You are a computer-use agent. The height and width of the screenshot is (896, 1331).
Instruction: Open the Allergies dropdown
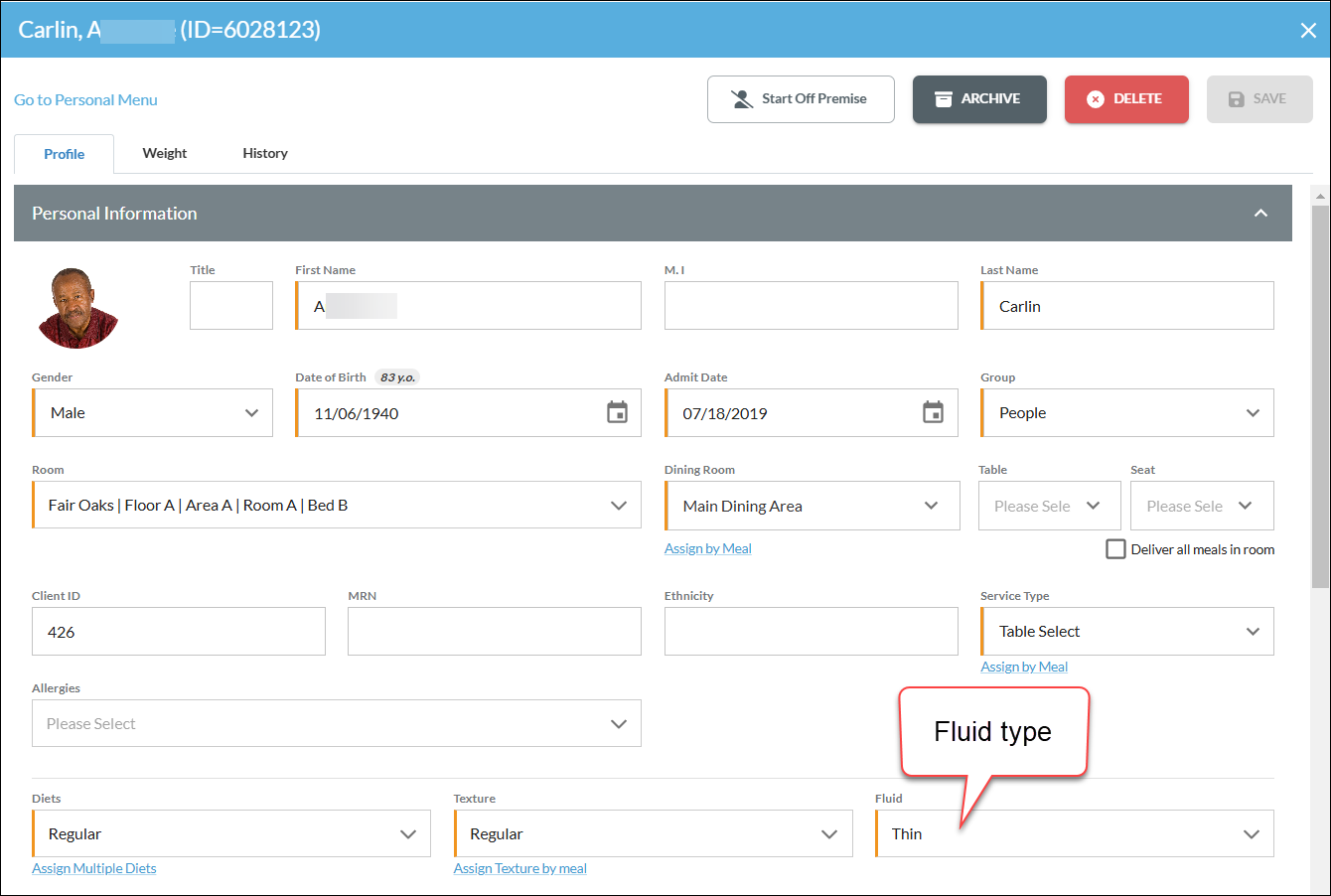click(337, 723)
